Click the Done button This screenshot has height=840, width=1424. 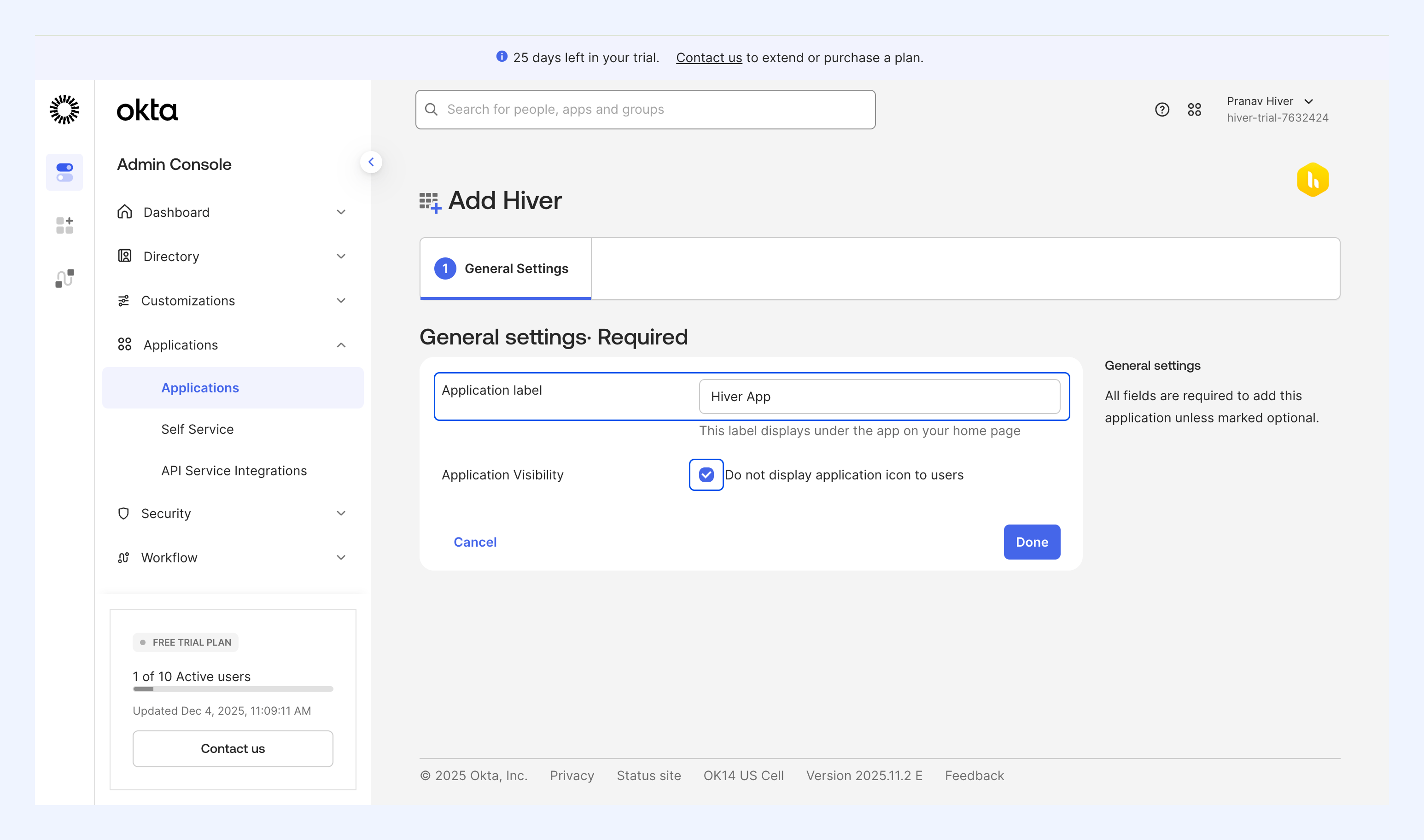click(1032, 542)
